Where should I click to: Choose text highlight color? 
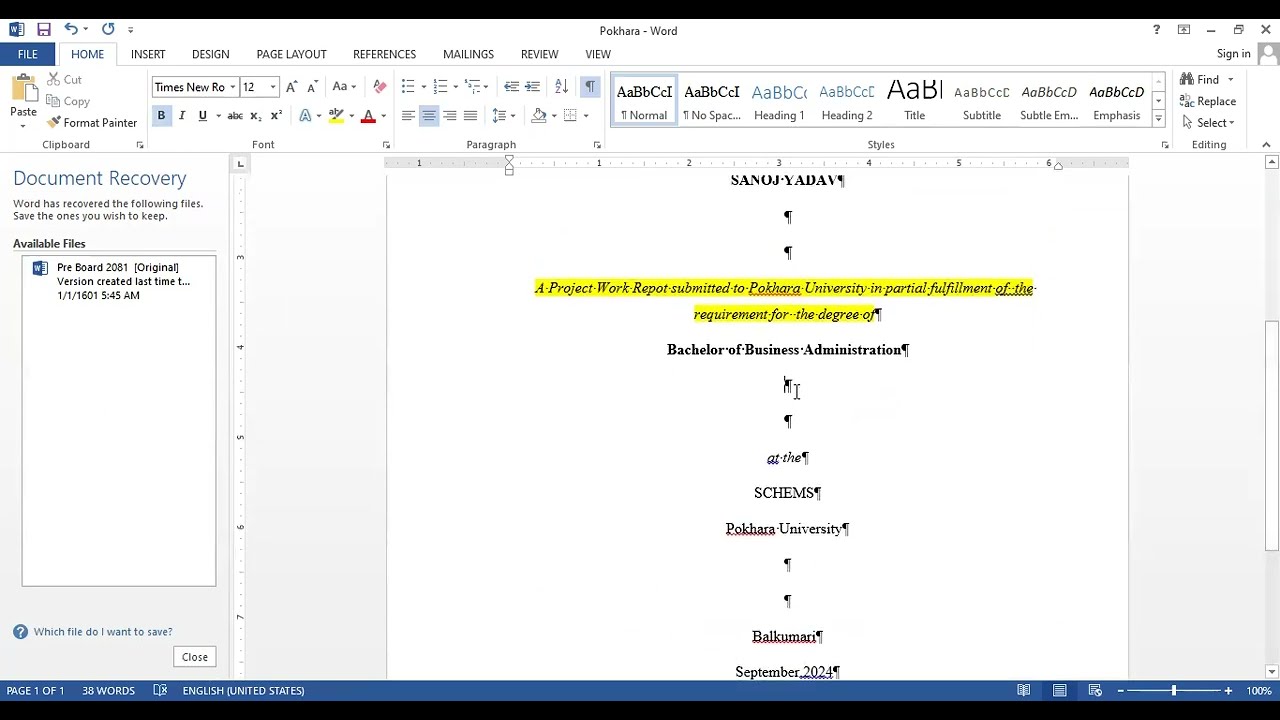337,116
